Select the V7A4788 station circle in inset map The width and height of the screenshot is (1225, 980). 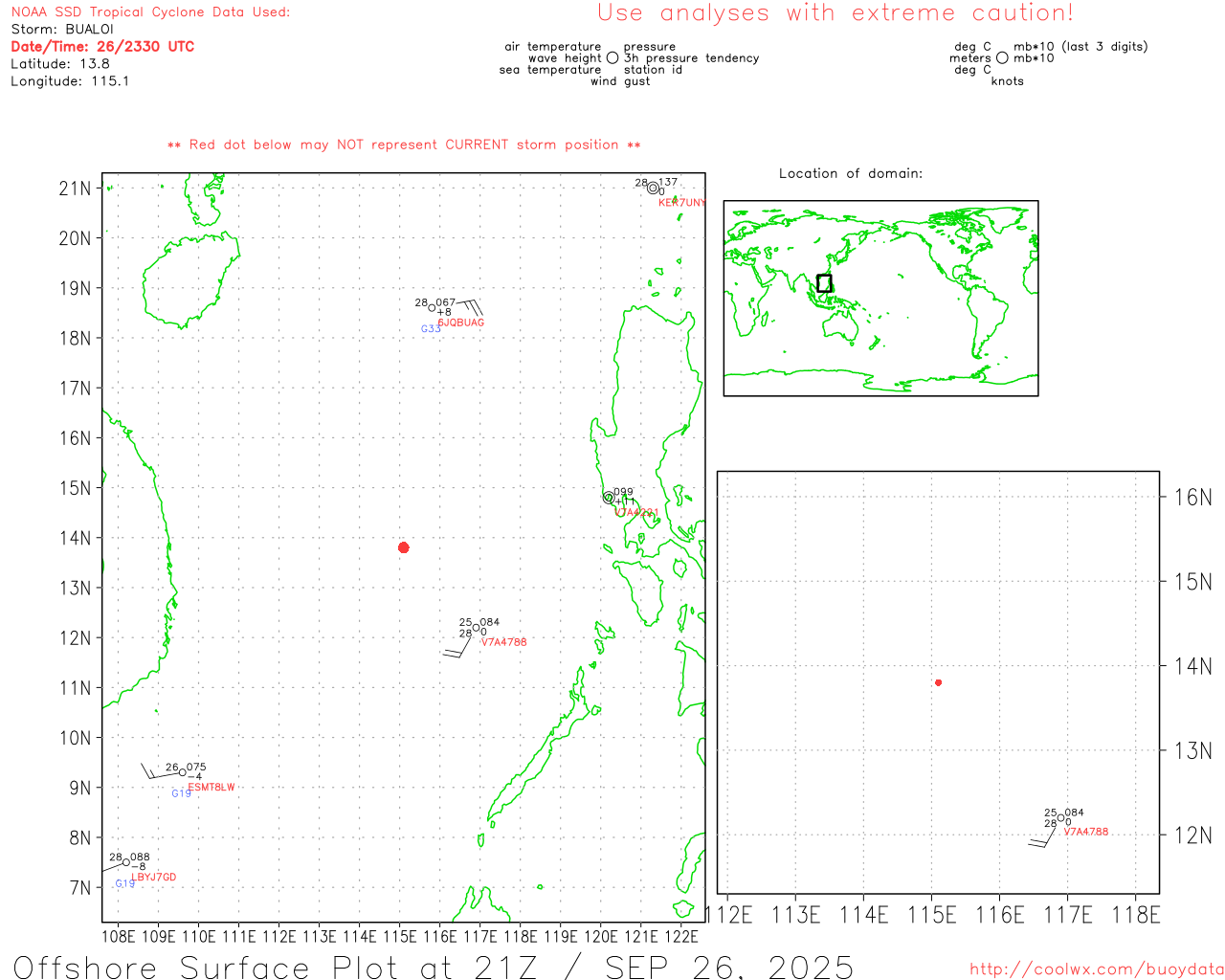[x=1061, y=818]
